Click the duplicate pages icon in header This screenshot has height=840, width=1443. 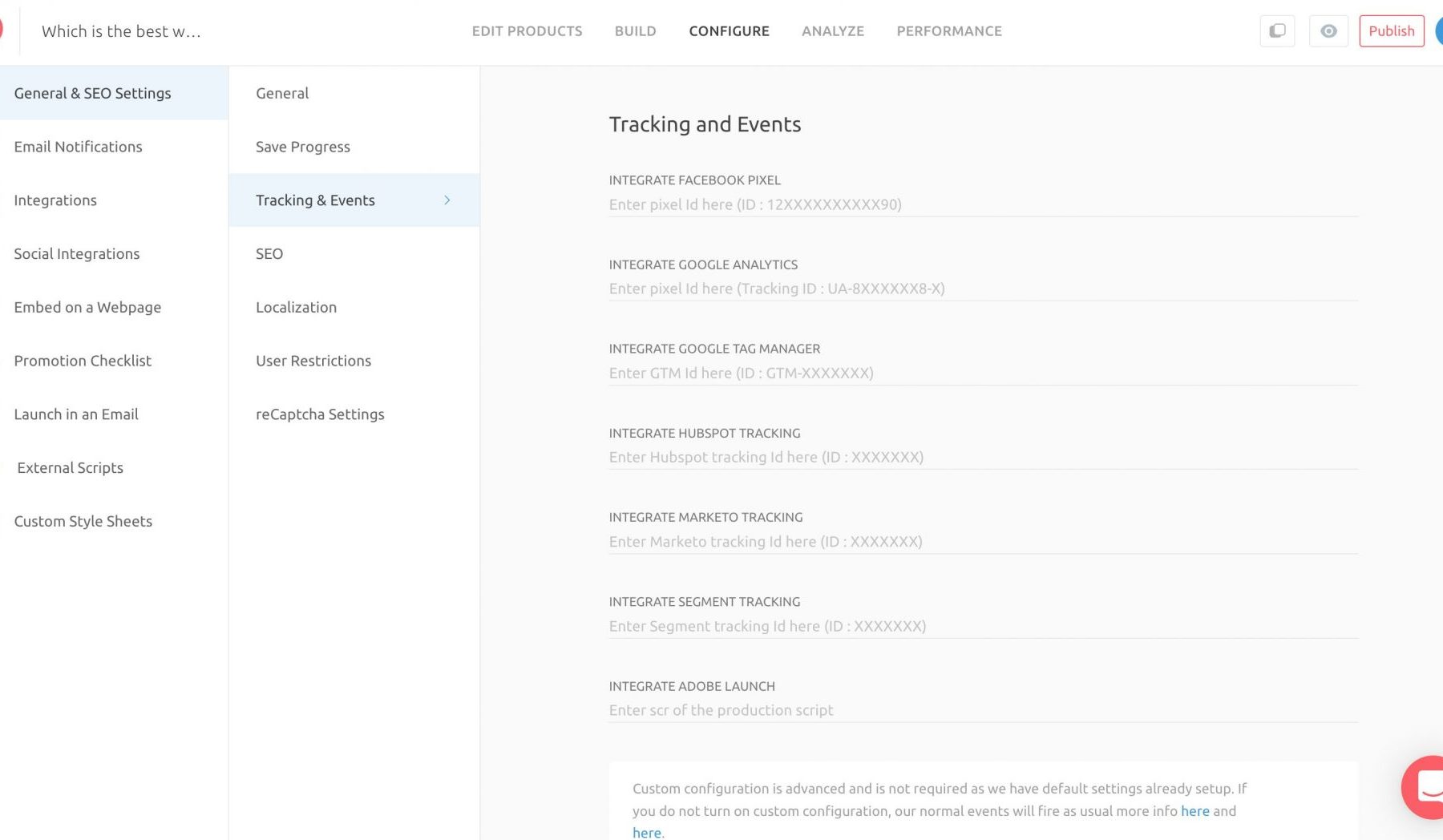coord(1277,31)
